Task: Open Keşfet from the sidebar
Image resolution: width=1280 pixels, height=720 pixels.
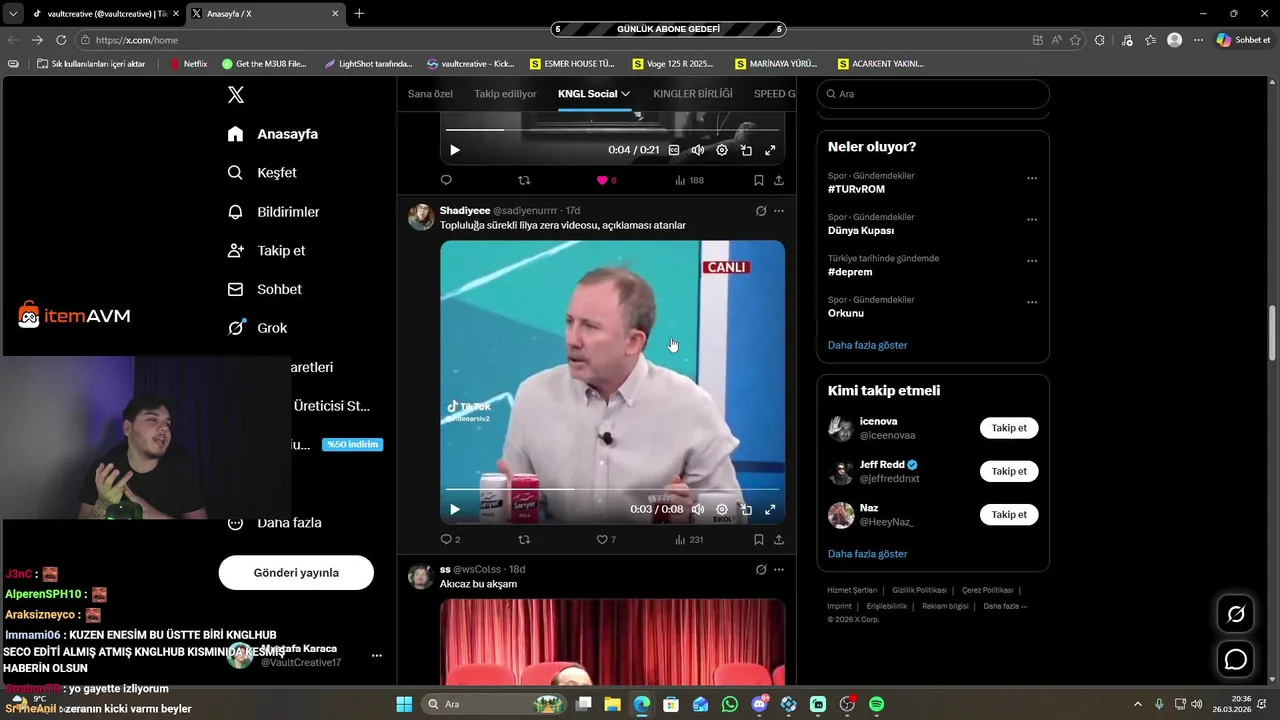Action: [263, 173]
